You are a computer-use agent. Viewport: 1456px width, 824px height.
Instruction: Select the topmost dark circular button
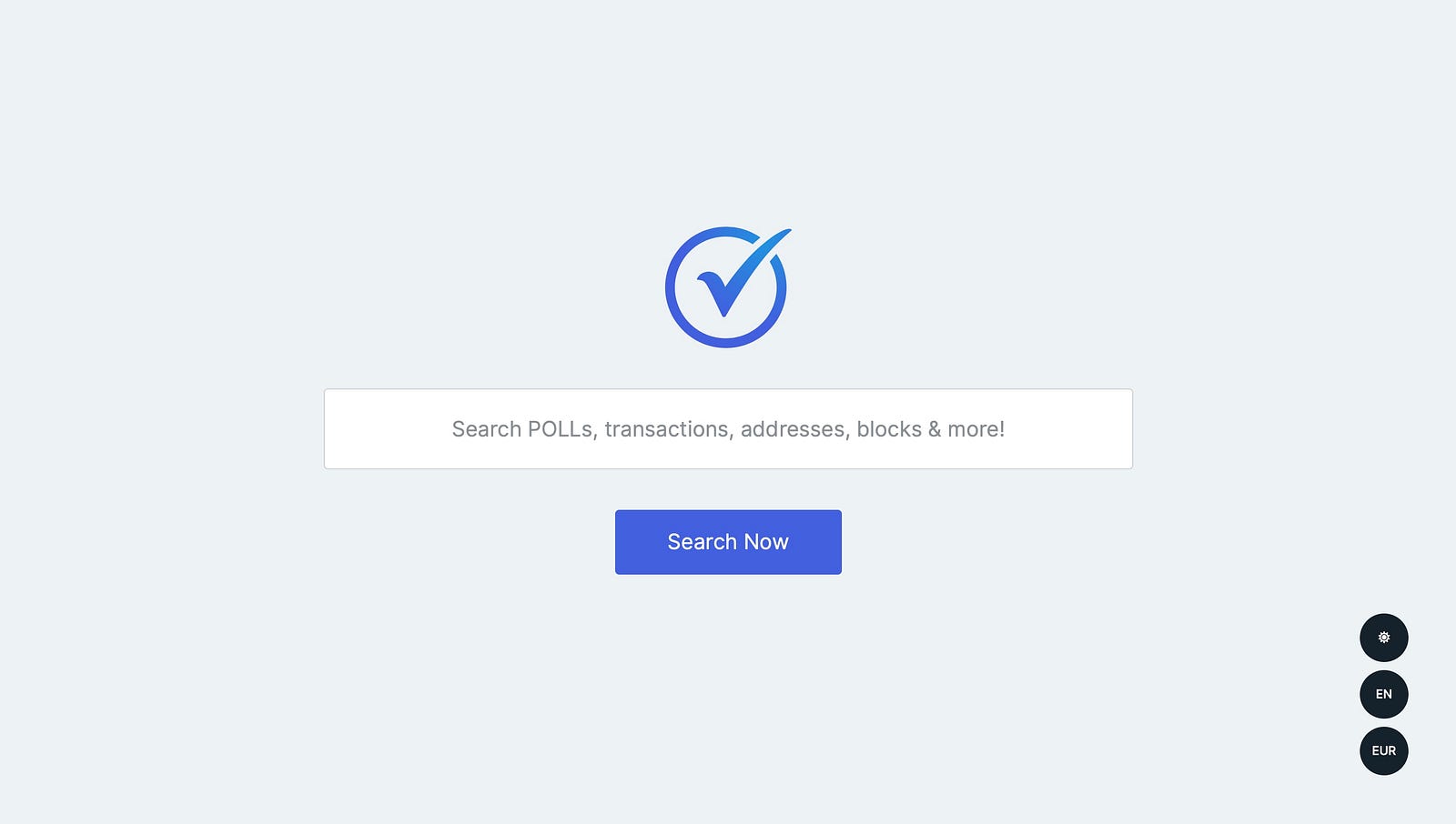pos(1383,638)
